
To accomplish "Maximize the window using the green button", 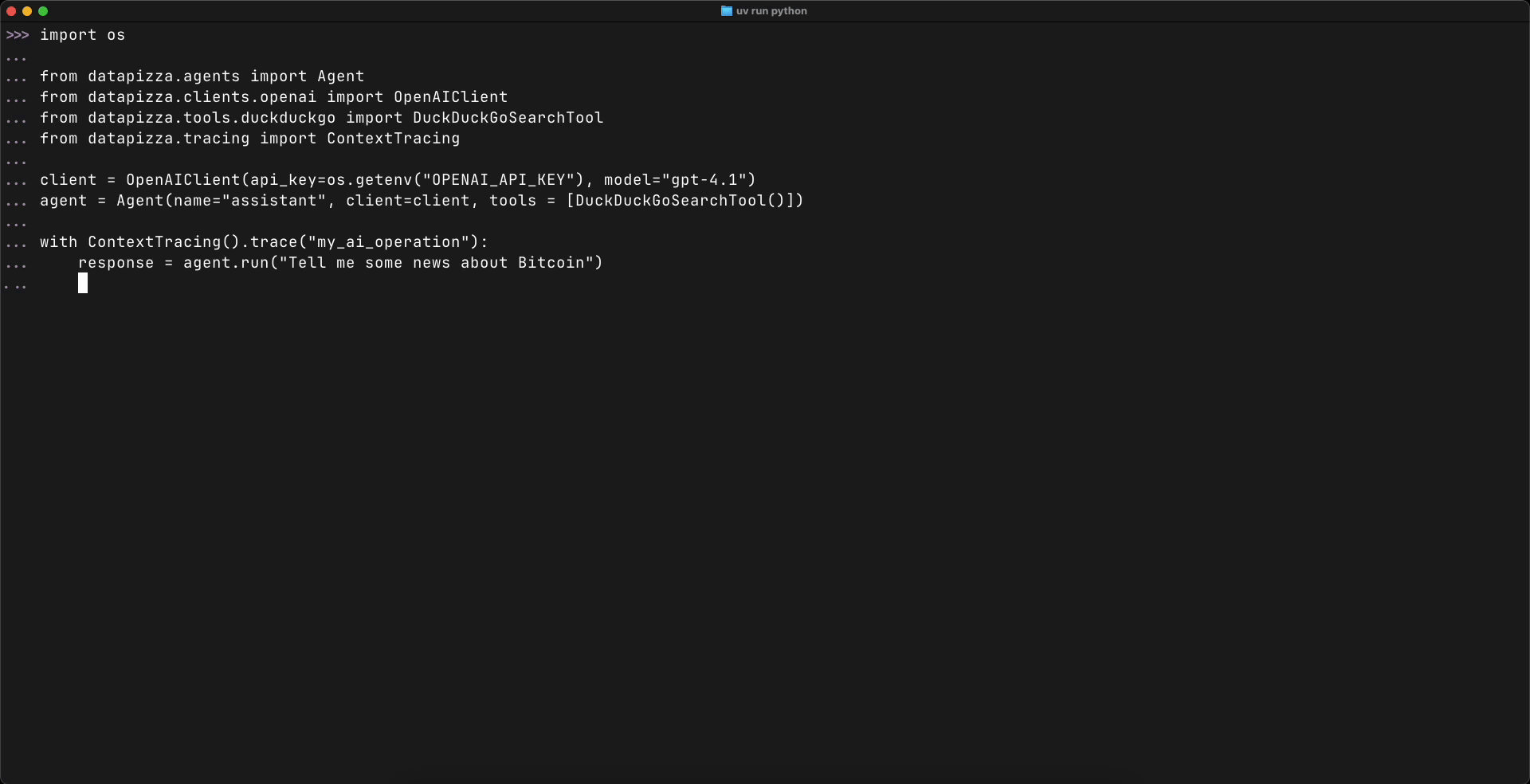I will click(43, 11).
